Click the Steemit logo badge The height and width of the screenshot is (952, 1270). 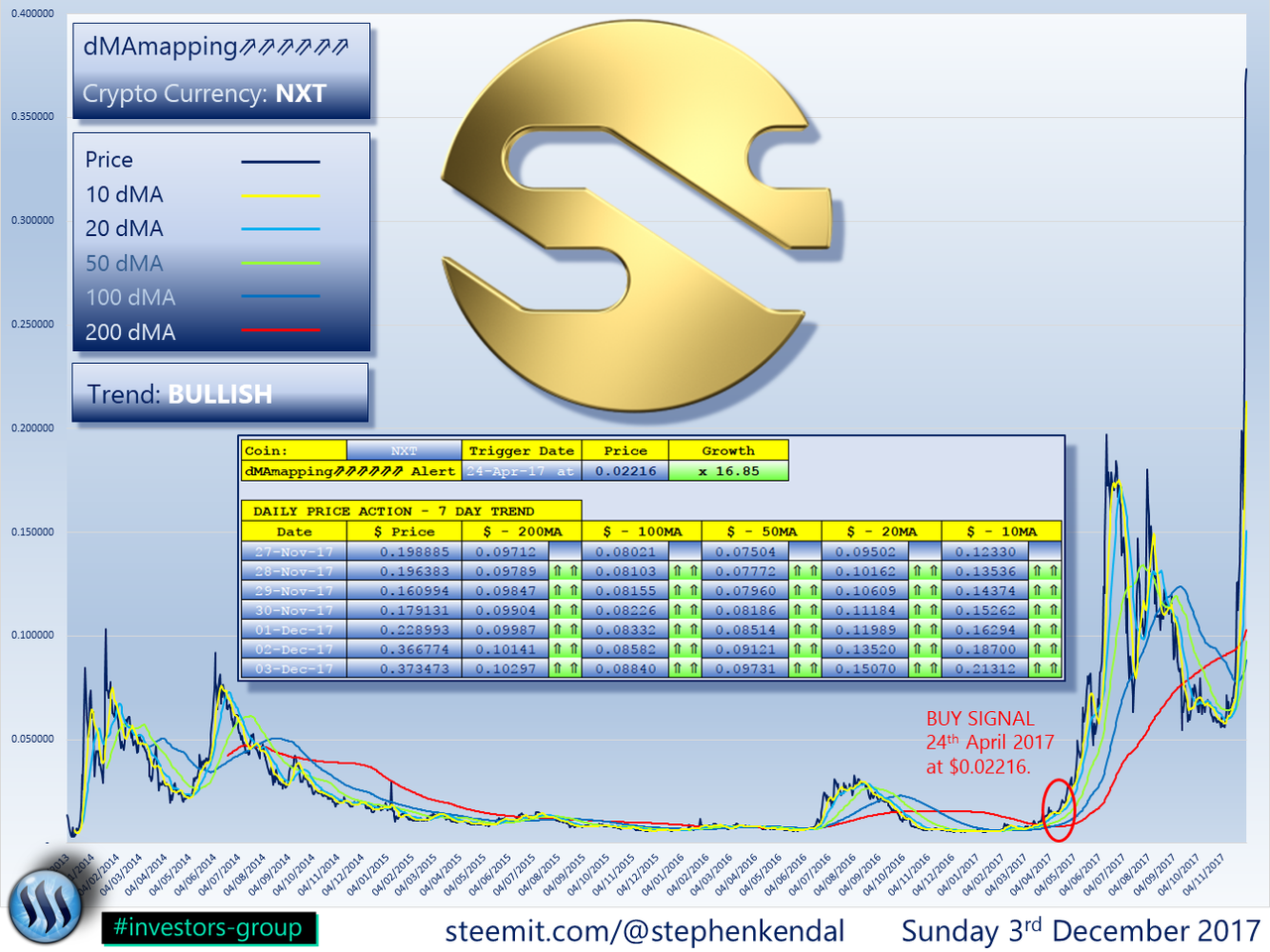coord(45,904)
